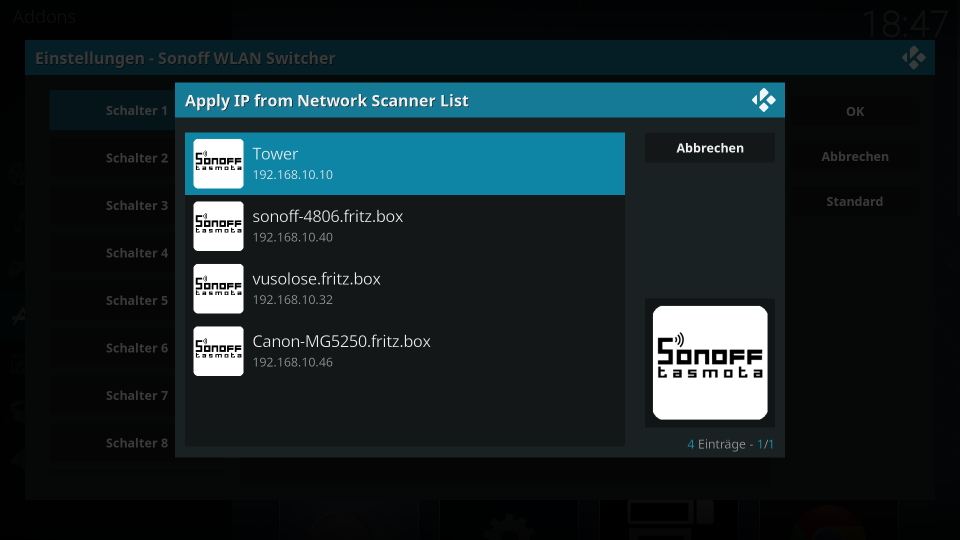Click the large Sonoff Tasmota preview image
This screenshot has height=540, width=960.
[x=710, y=362]
